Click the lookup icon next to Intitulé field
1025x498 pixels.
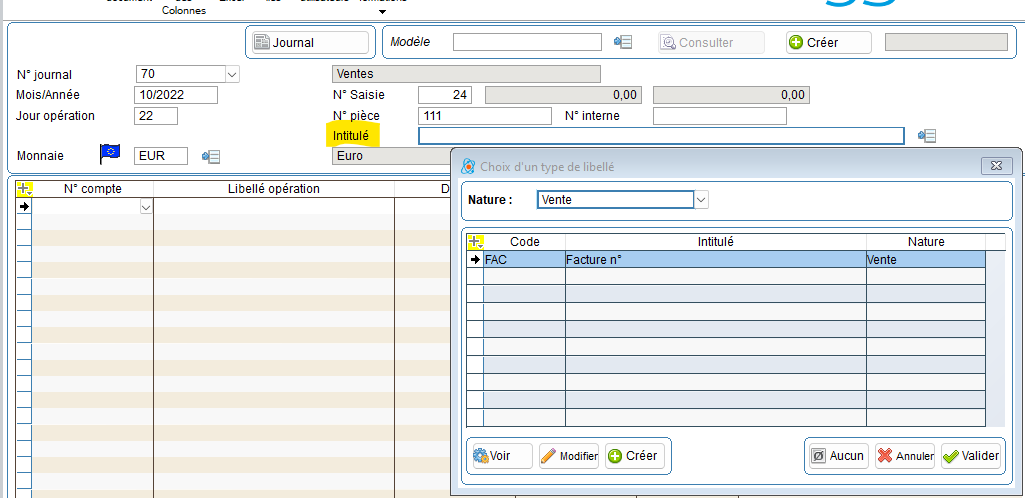pos(926,136)
